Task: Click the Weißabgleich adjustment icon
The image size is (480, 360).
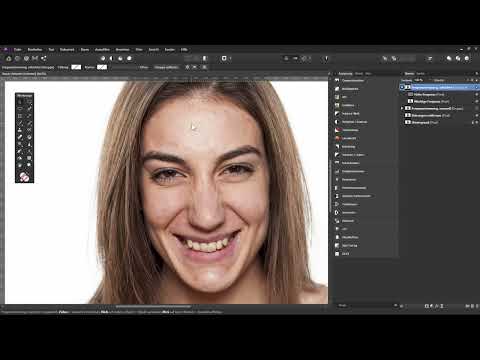Action: pyautogui.click(x=337, y=89)
